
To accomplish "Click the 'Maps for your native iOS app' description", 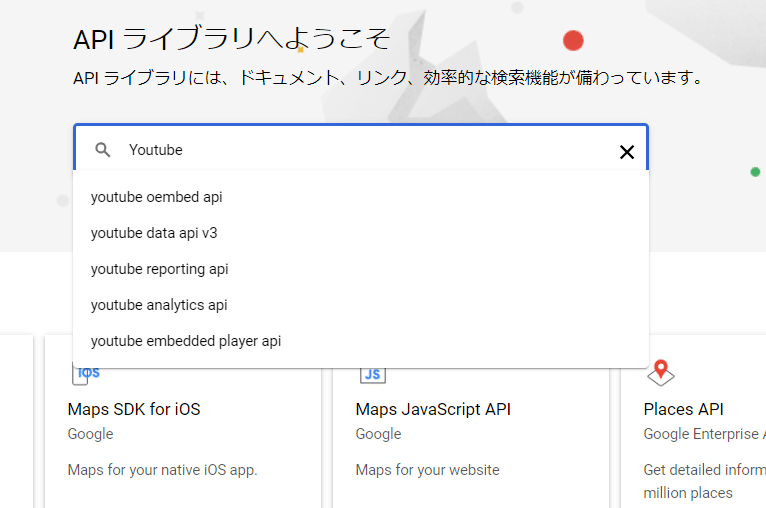I will pyautogui.click(x=162, y=470).
